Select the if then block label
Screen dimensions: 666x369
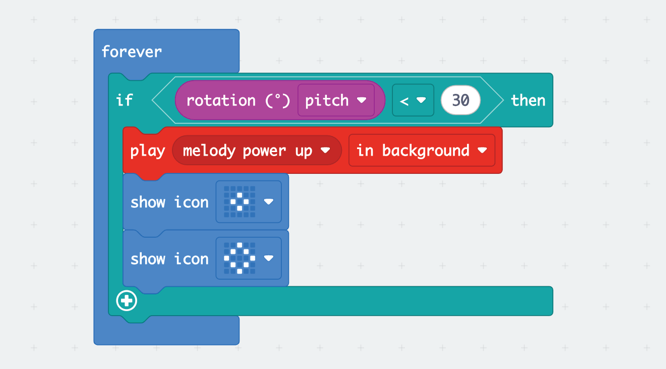(x=124, y=100)
